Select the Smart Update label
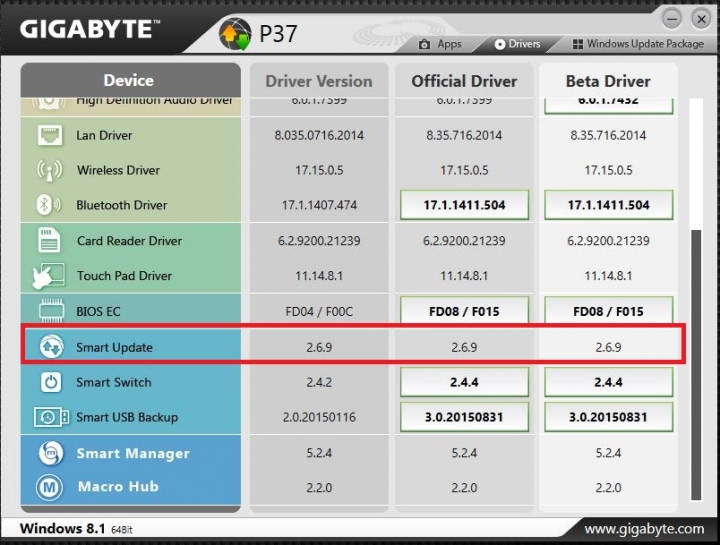 coord(114,348)
